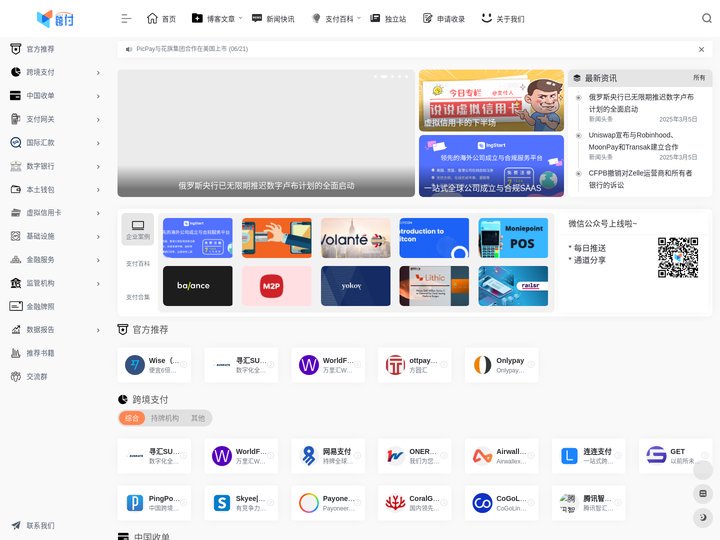Image resolution: width=720 pixels, height=540 pixels.
Task: Open the Wise recommended card
Action: pyautogui.click(x=154, y=365)
